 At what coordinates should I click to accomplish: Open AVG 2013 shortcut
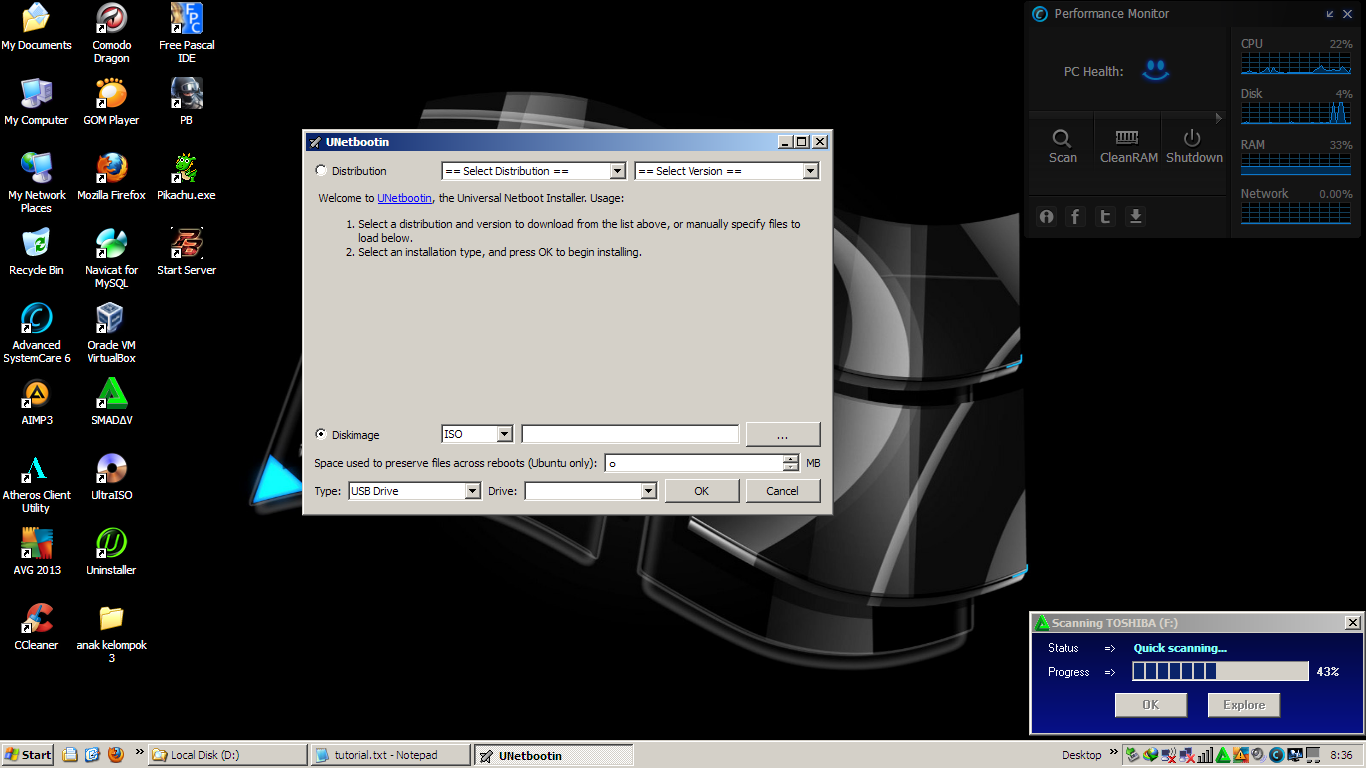36,551
